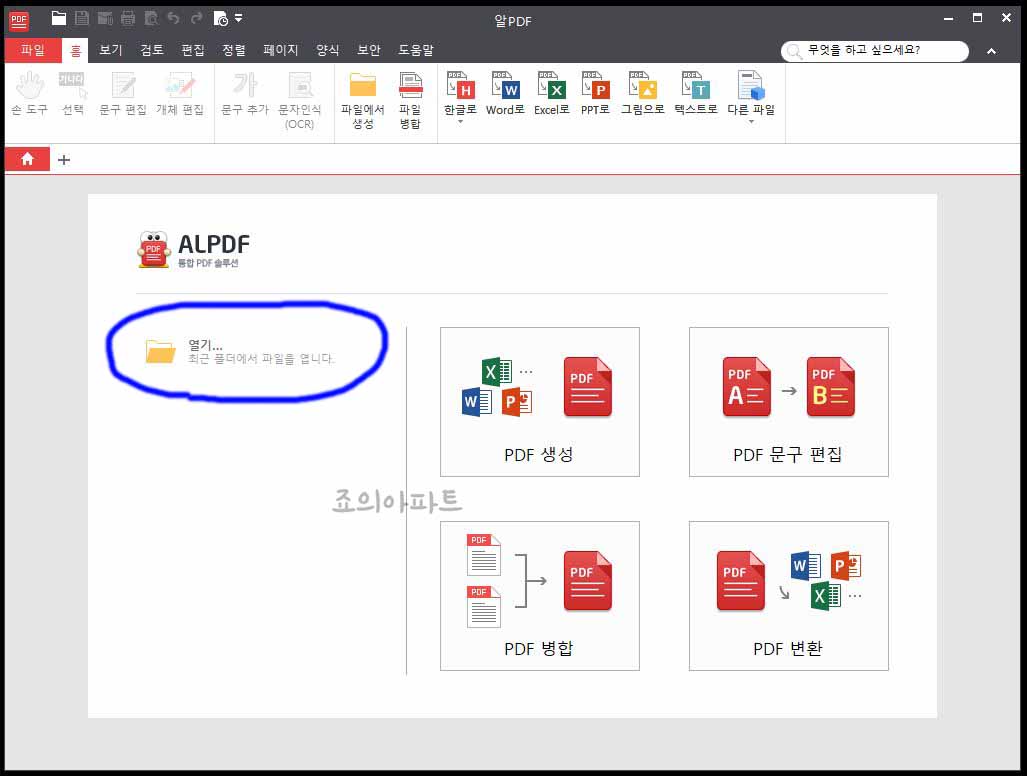Click the PDF 병합 merge tile
The height and width of the screenshot is (776, 1027).
tap(540, 595)
